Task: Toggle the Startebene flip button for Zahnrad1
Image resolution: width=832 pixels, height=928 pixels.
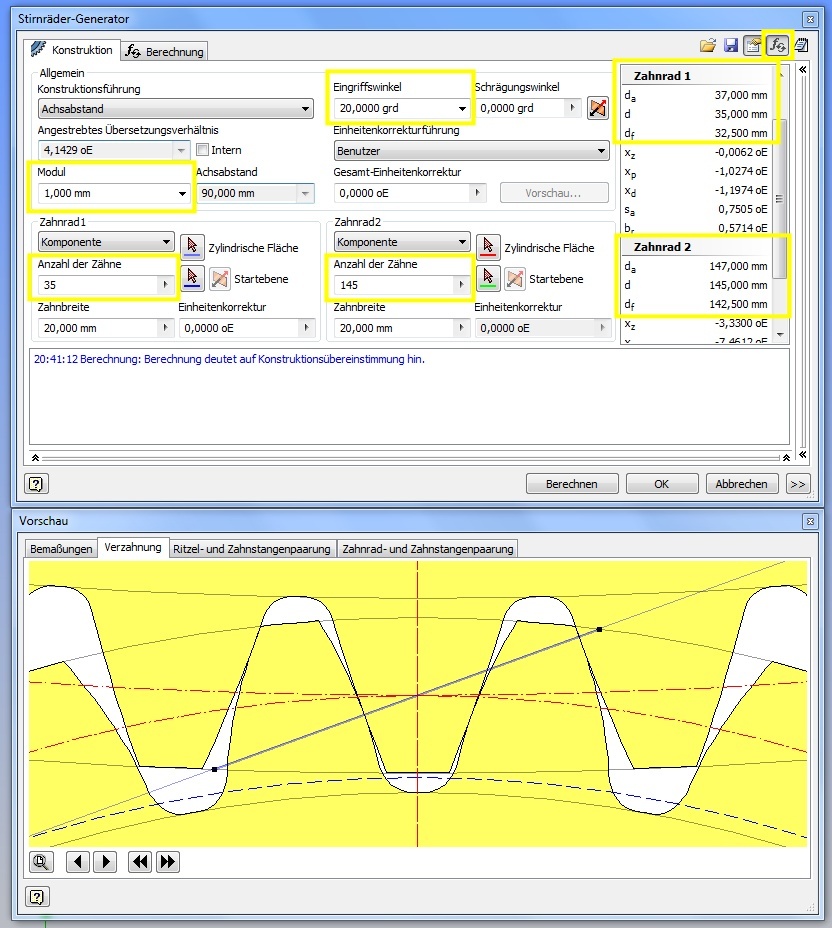Action: pyautogui.click(x=220, y=279)
